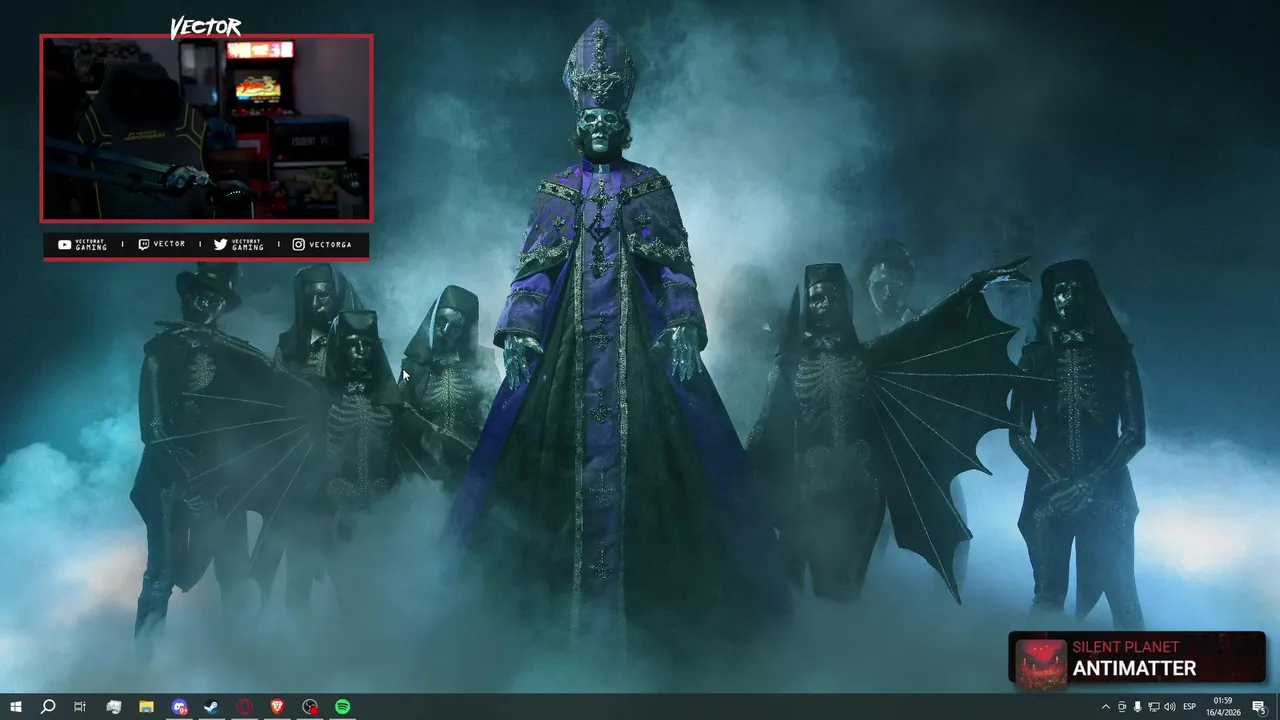
Task: Show hidden system tray icons
Action: click(1105, 707)
